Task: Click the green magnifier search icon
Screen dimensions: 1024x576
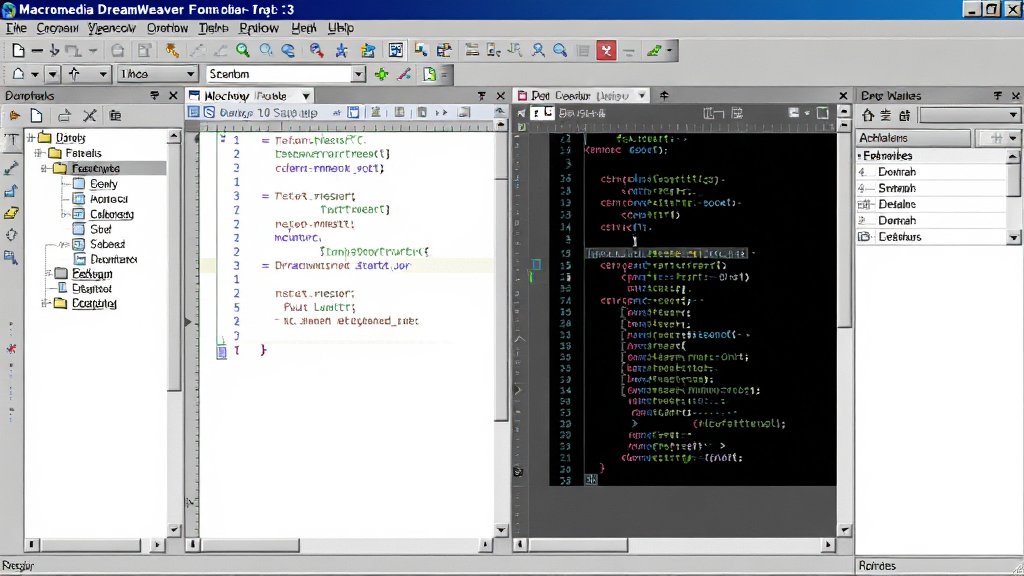Action: tap(242, 50)
